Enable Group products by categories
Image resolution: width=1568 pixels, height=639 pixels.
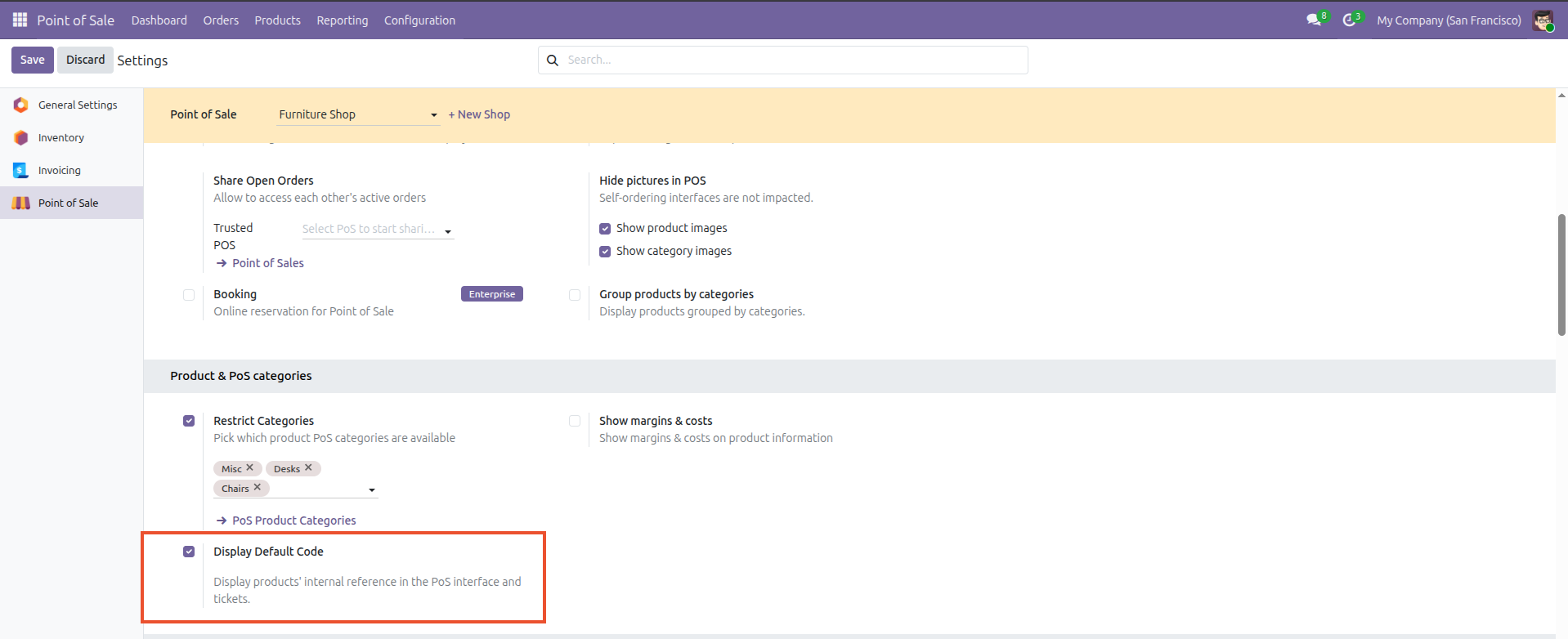click(575, 295)
